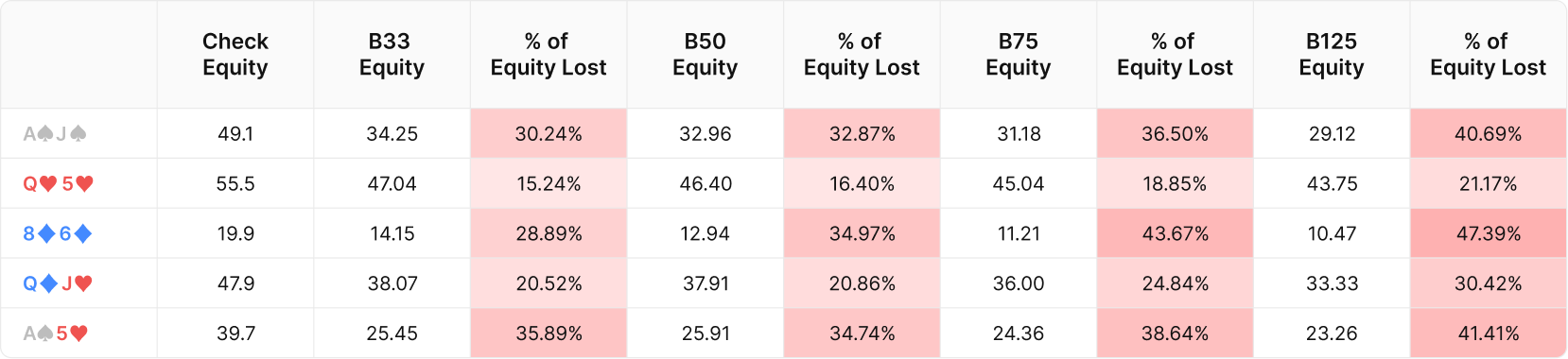This screenshot has height=359, width=1568.
Task: Click the 8♦6♦ hand label
Action: [57, 234]
